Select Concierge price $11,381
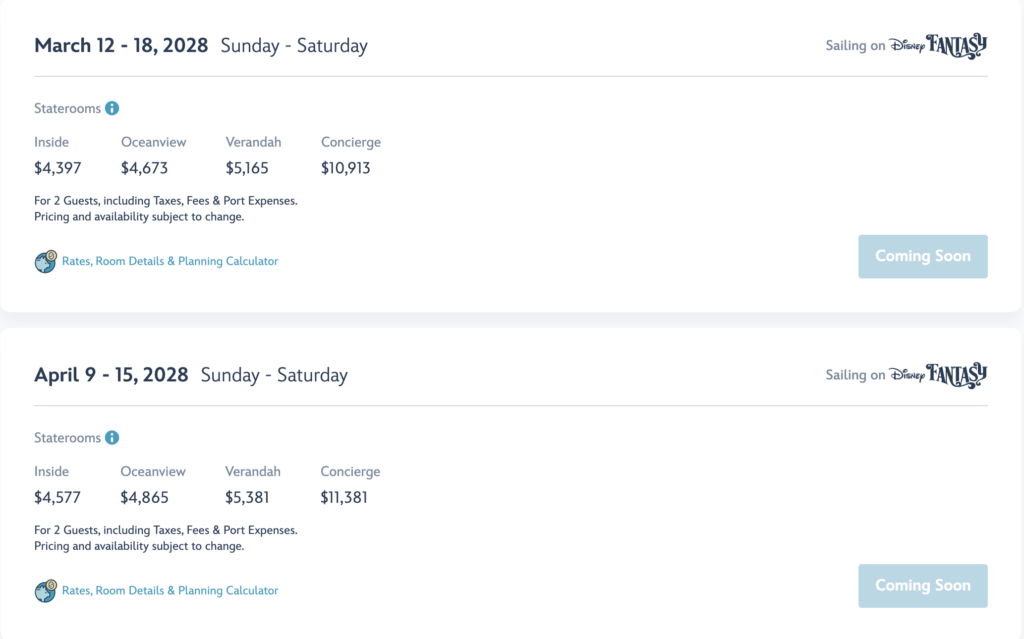 pos(344,498)
